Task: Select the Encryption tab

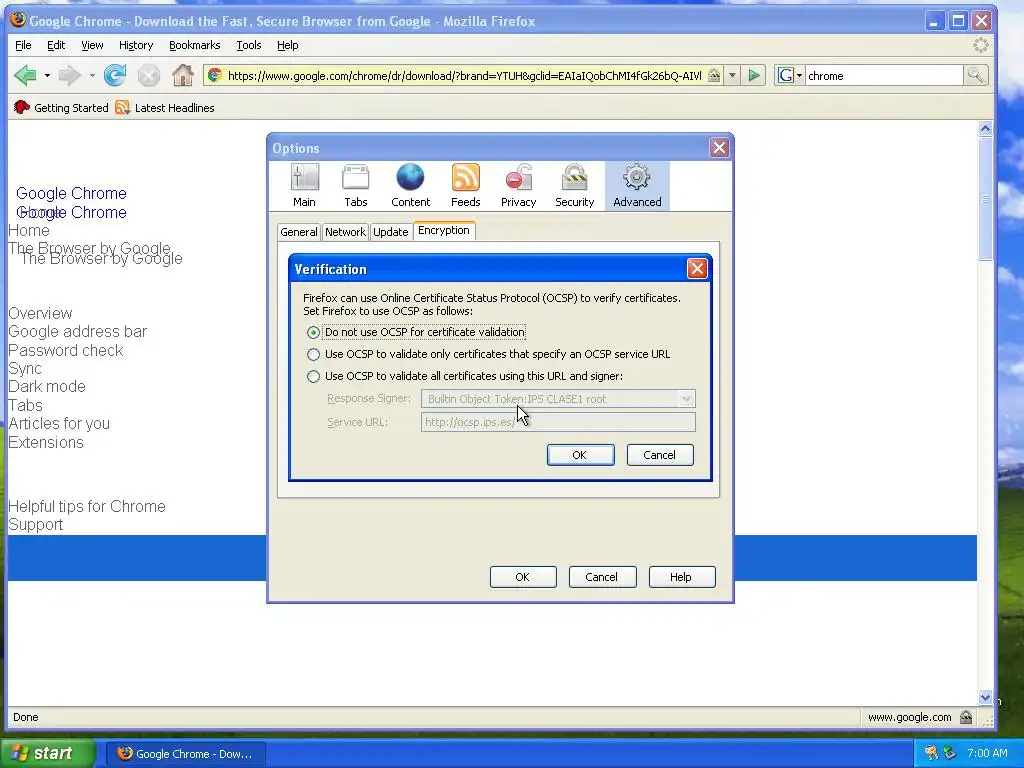Action: pos(444,231)
